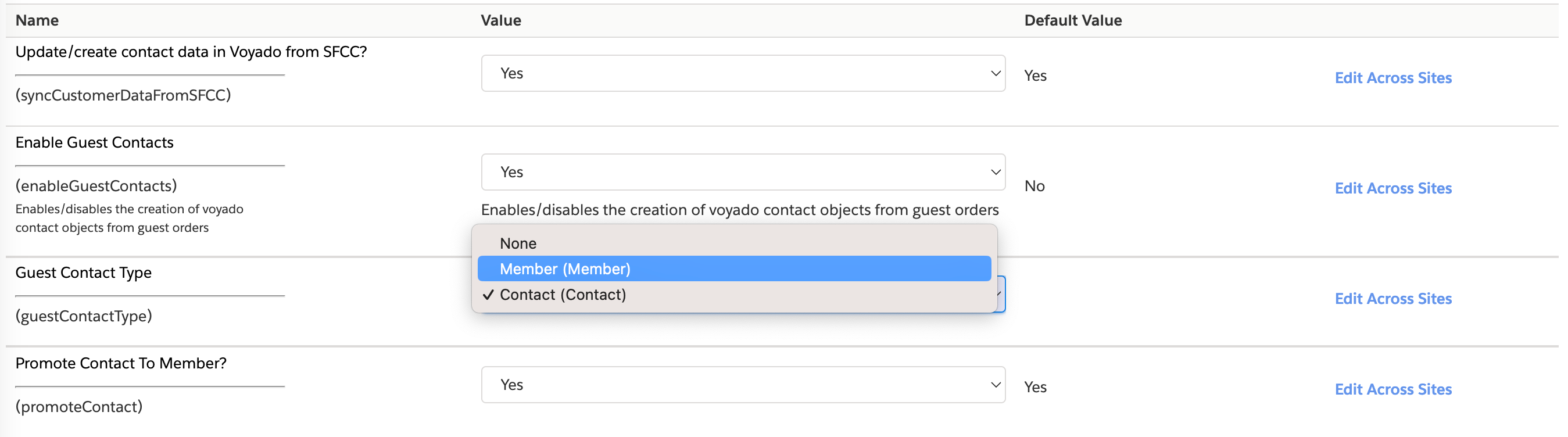This screenshot has height=437, width=1568.
Task: Edit promoteContact across sites
Action: point(1393,389)
